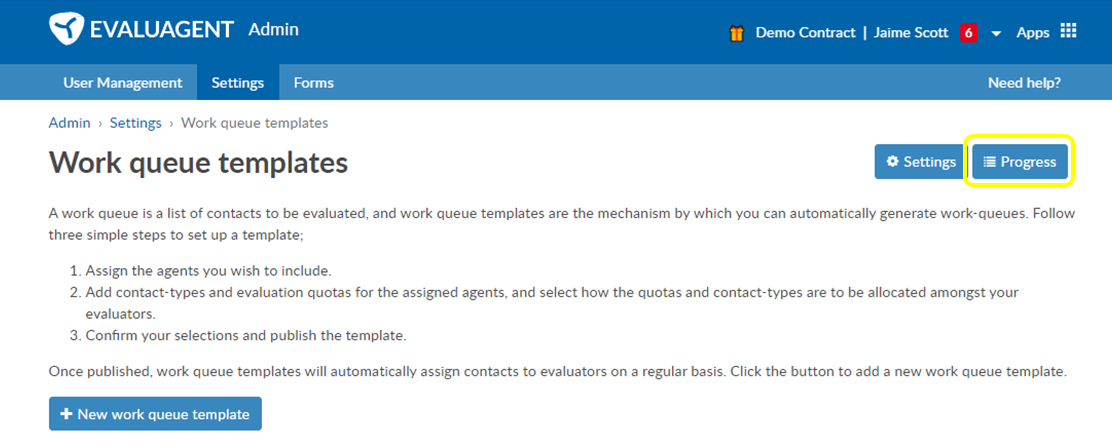Expand the user account dropdown caret
The width and height of the screenshot is (1112, 448).
click(x=996, y=34)
